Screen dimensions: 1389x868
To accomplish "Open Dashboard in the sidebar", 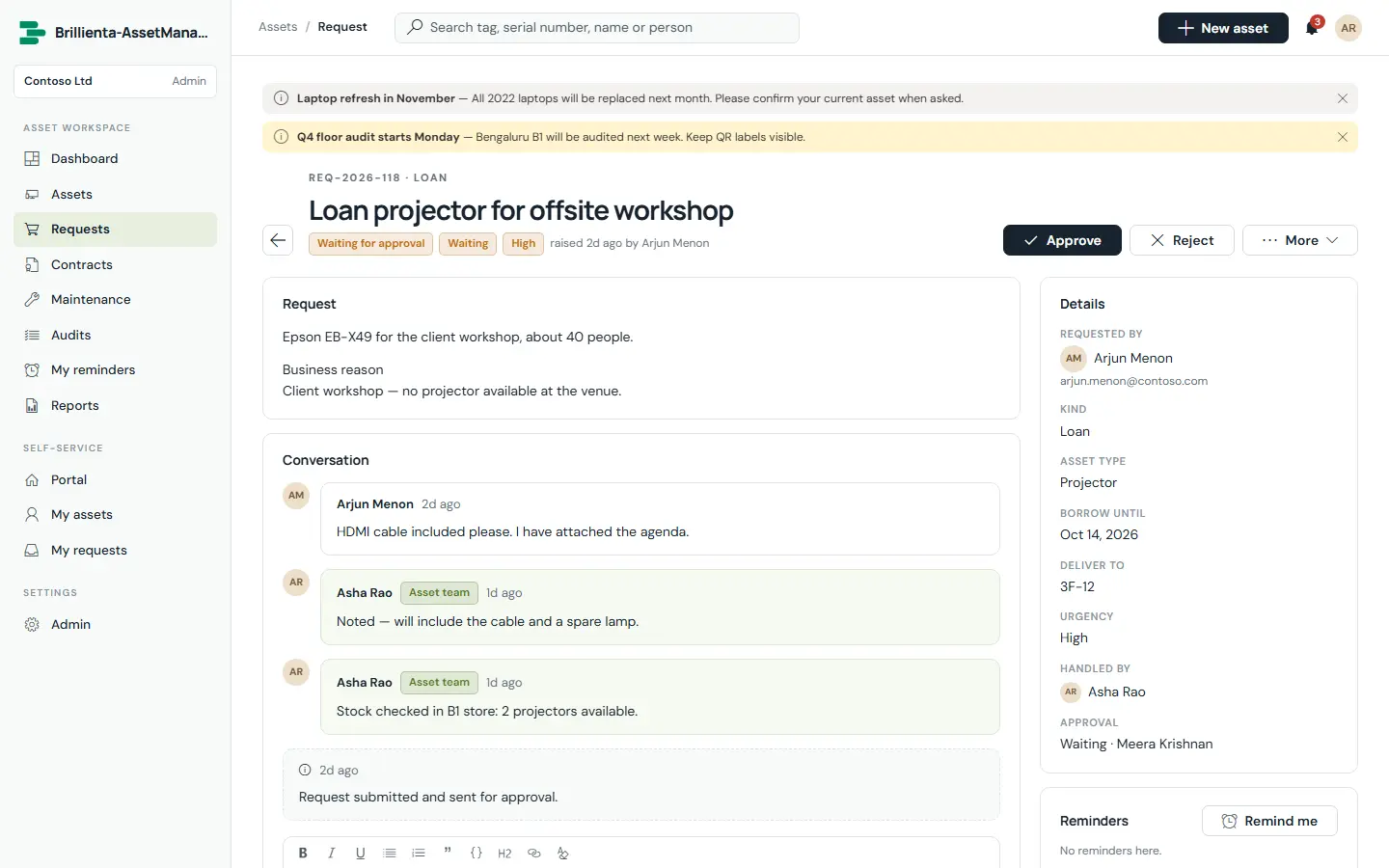I will 116,159.
